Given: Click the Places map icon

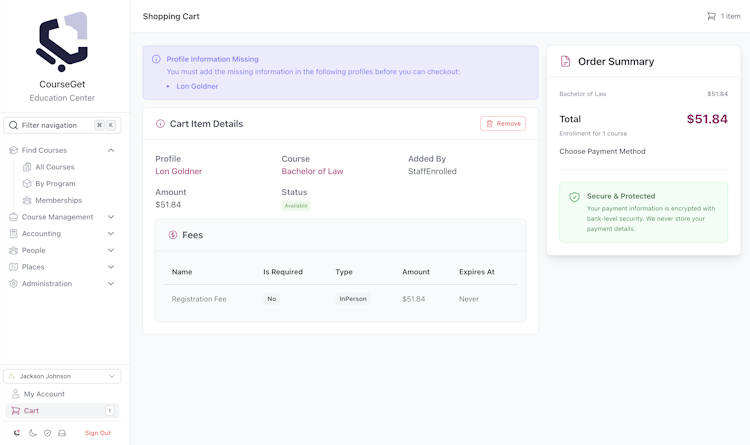Looking at the screenshot, I should (13, 267).
